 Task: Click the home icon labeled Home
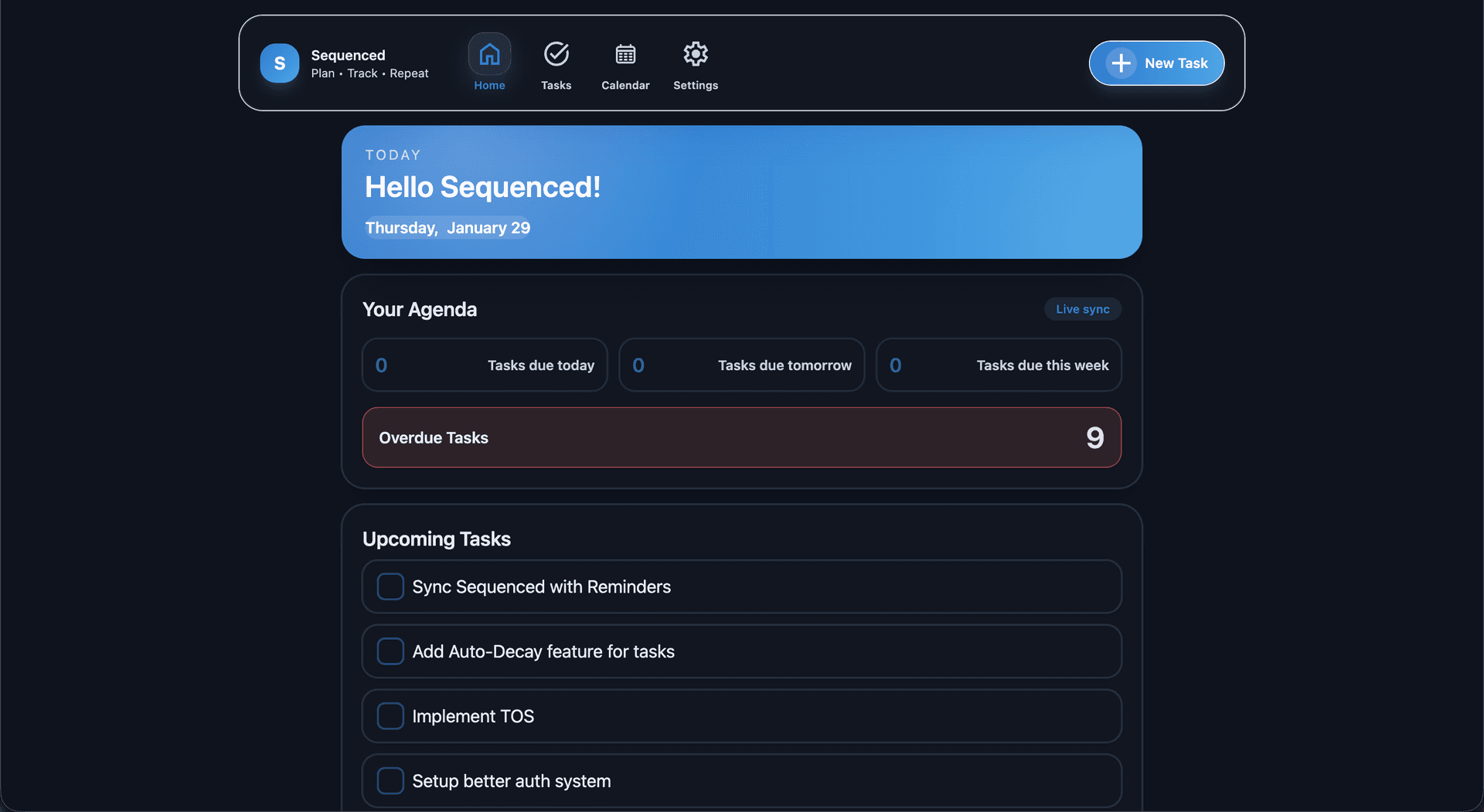click(x=489, y=53)
